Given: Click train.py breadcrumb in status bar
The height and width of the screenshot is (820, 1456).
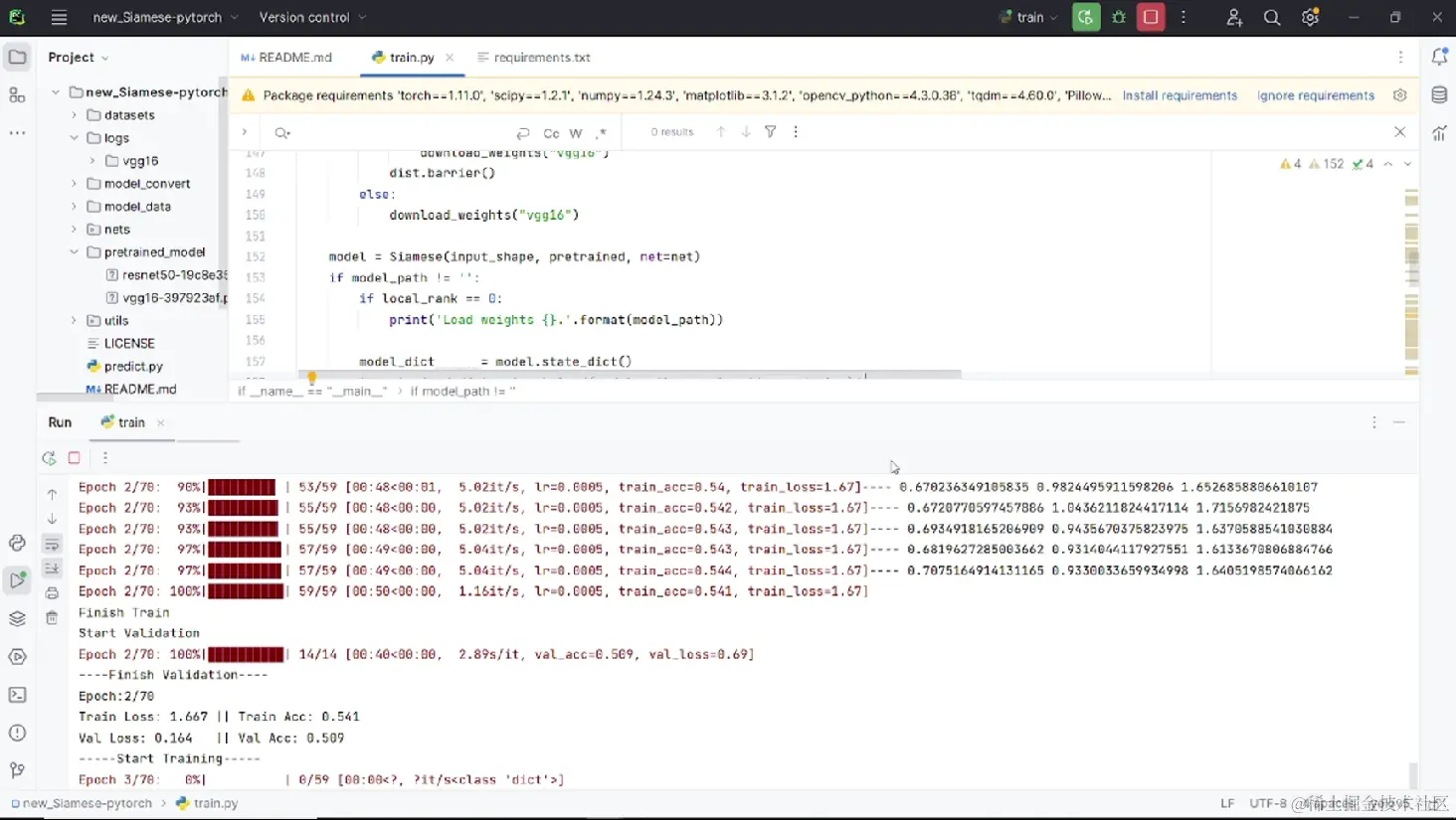Looking at the screenshot, I should click(x=207, y=803).
